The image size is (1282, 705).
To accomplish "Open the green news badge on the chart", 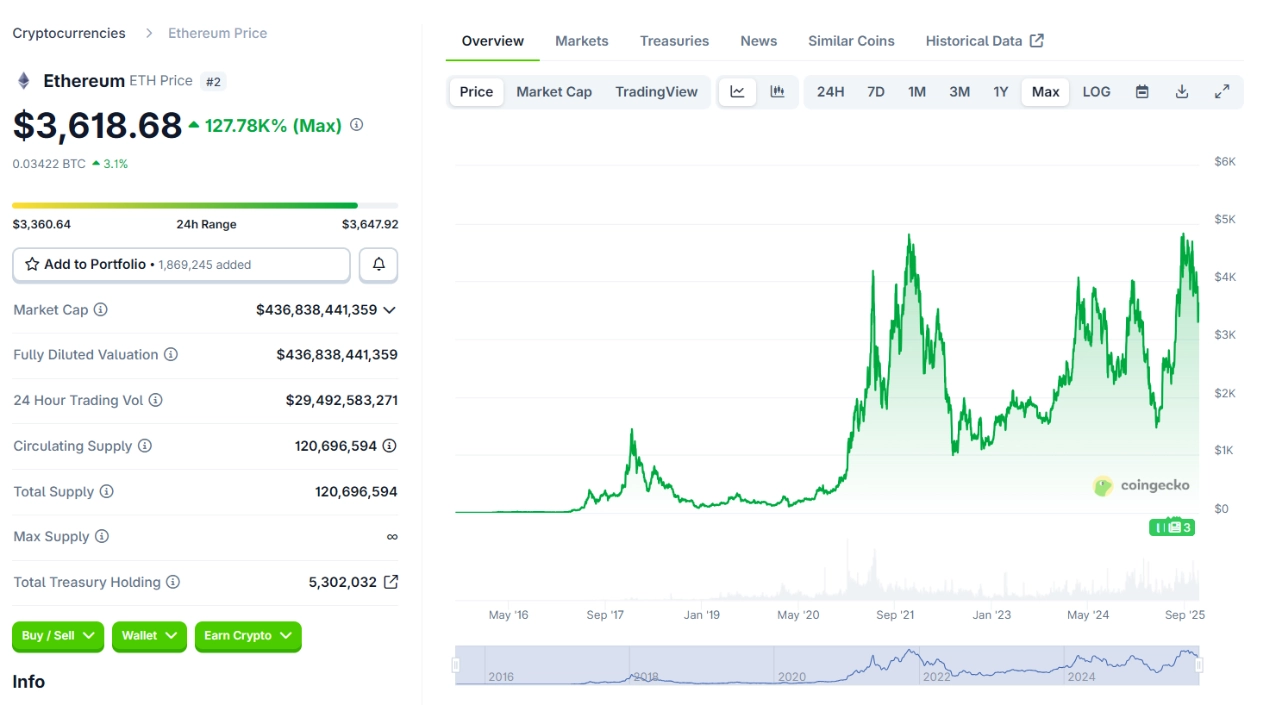I will (1171, 527).
